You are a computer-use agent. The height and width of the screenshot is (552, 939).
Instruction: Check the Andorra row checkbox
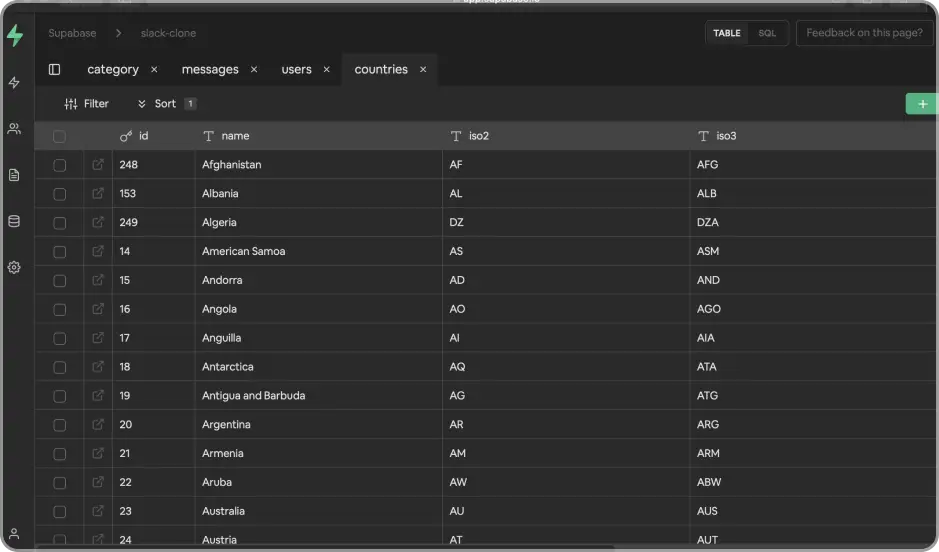pyautogui.click(x=59, y=281)
